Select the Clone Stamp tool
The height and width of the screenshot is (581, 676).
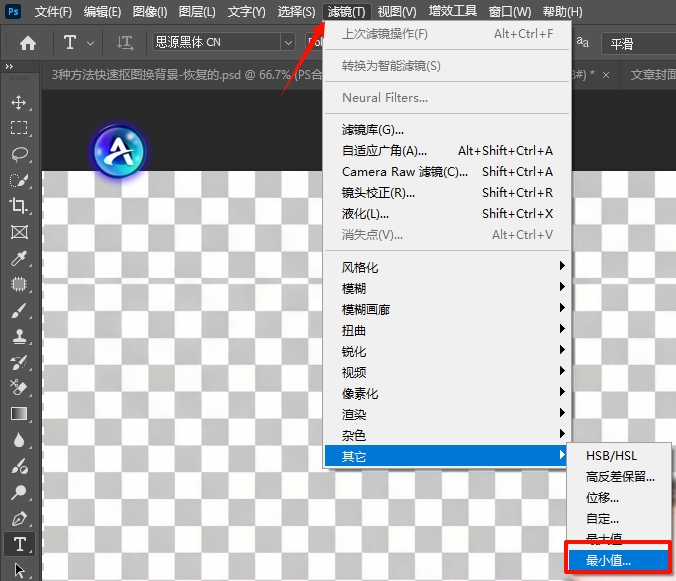[19, 336]
